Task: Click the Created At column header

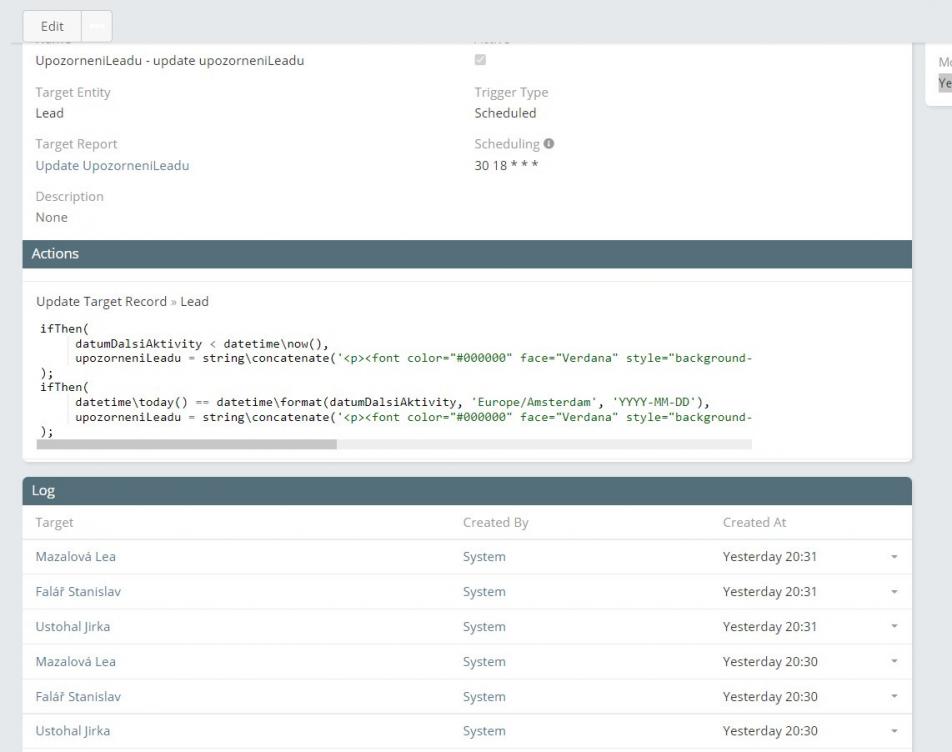Action: point(754,523)
